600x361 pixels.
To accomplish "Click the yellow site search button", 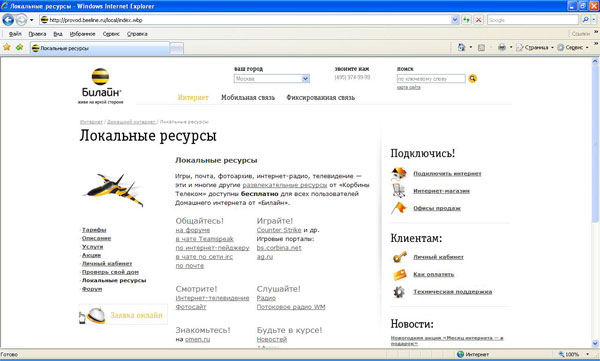I will [473, 78].
